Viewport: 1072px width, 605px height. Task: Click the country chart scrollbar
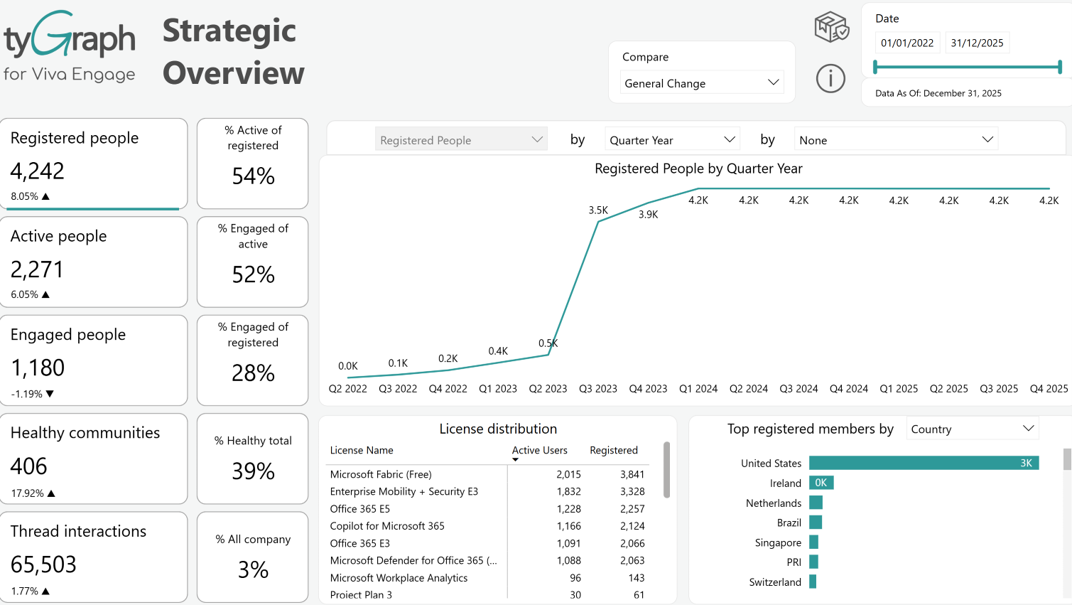pos(1067,459)
